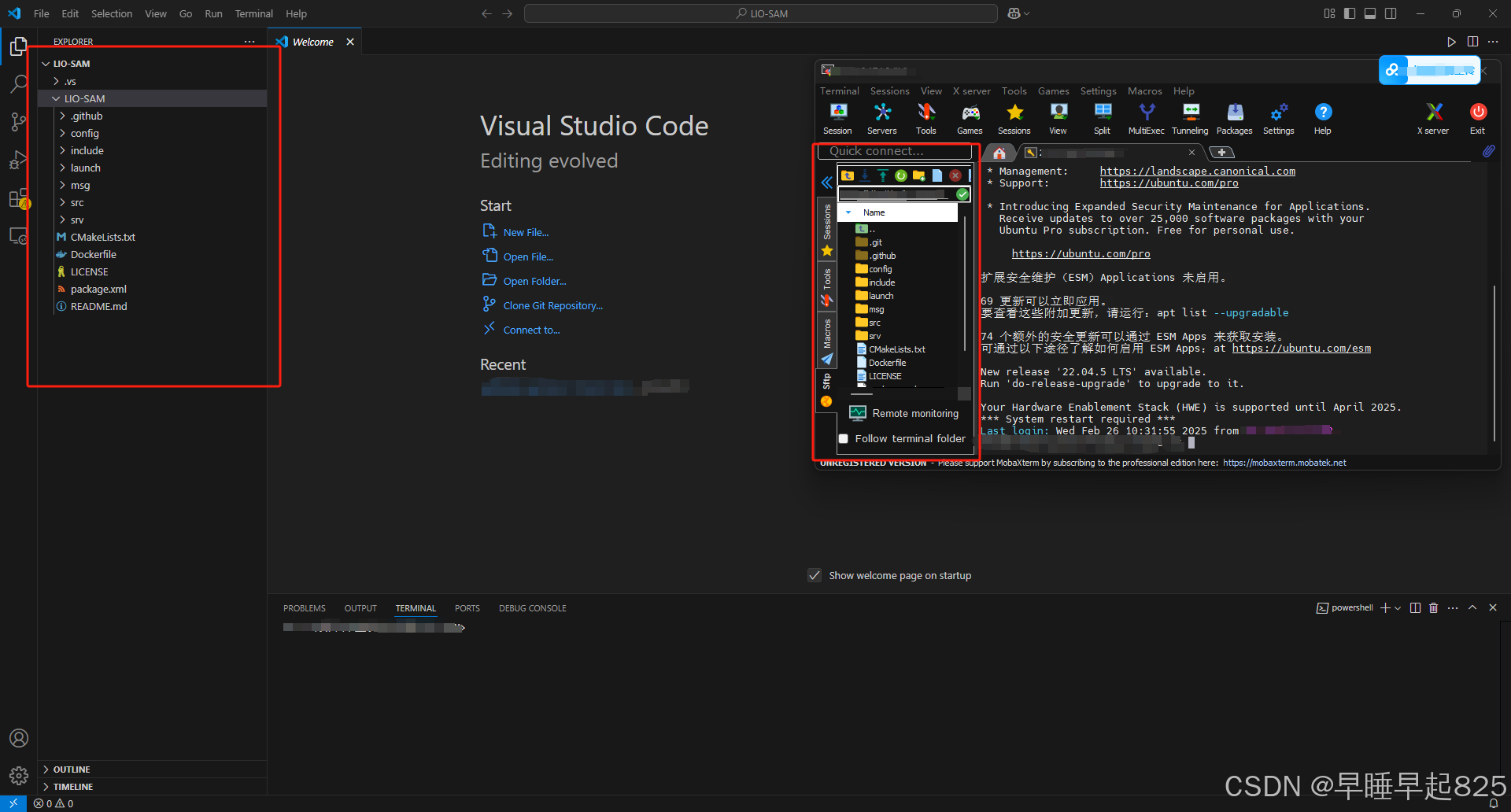Click Games icon in MobaXterm toolbar
1511x812 pixels.
click(x=970, y=119)
